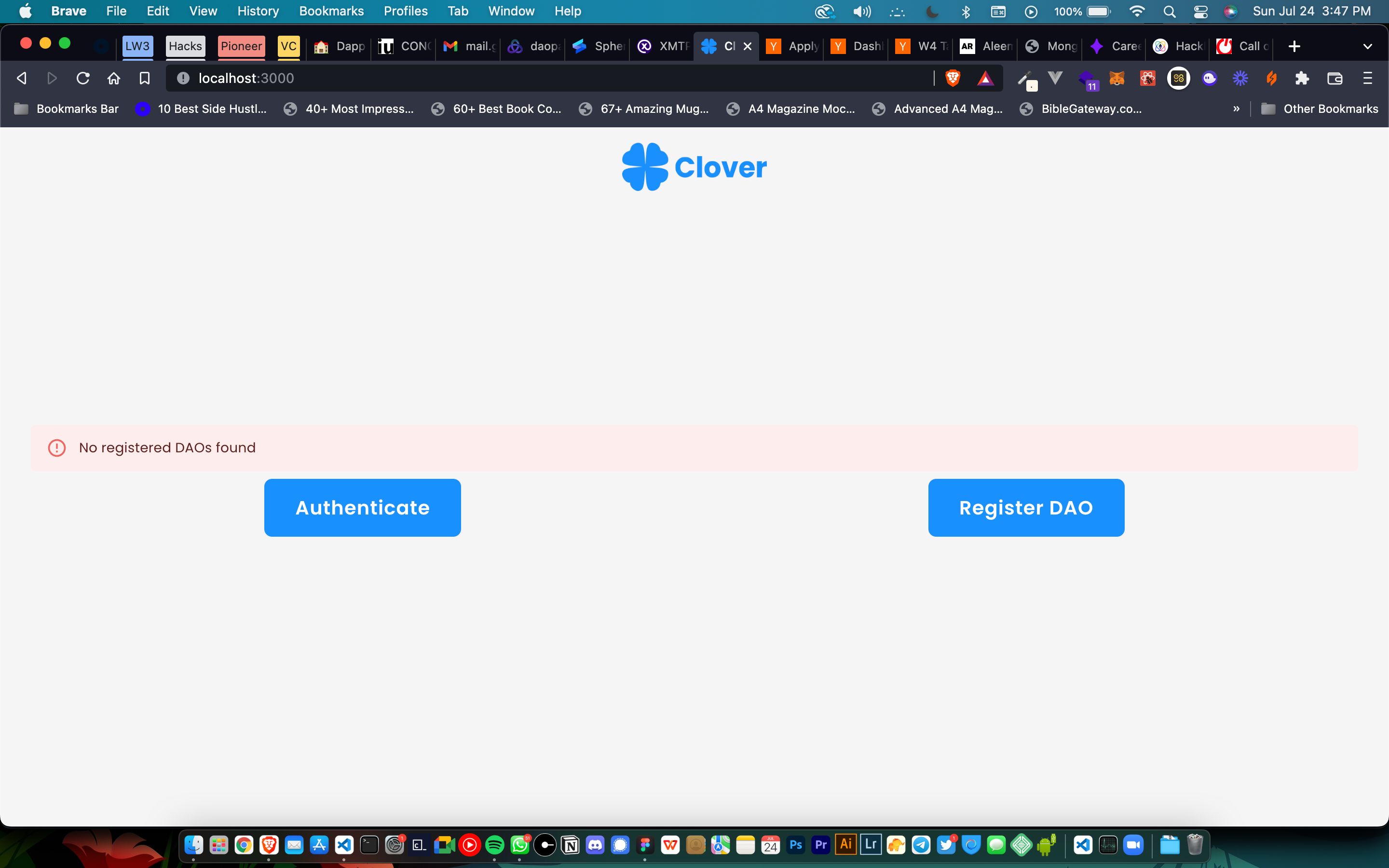Viewport: 1389px width, 868px height.
Task: Open the orange lightning bolt extension
Action: tap(1271, 78)
